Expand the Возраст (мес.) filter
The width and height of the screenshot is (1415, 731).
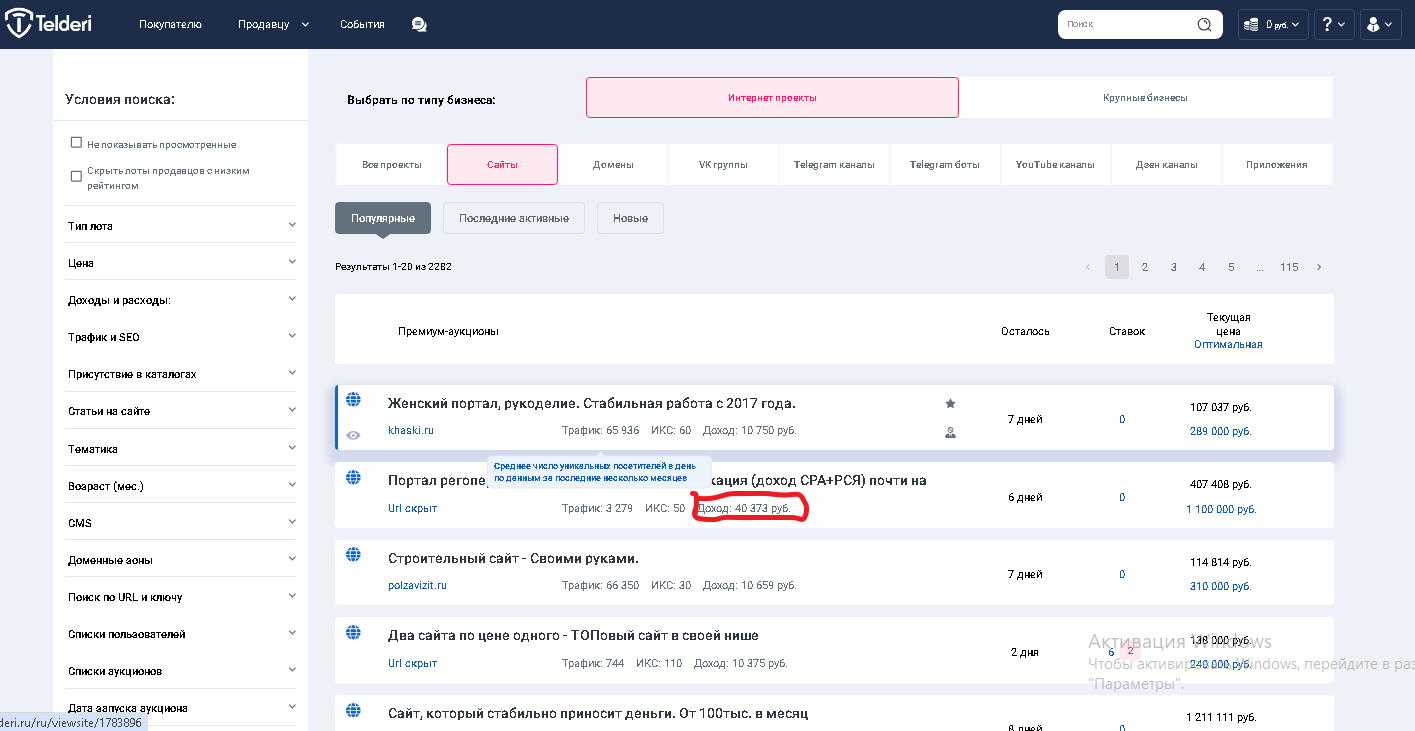[x=181, y=485]
